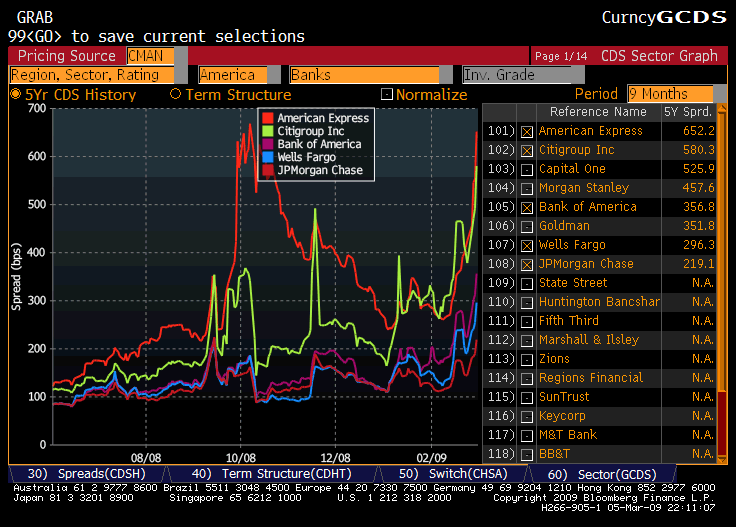Select the Term Structure radio option
This screenshot has width=736, height=527.
click(x=176, y=94)
